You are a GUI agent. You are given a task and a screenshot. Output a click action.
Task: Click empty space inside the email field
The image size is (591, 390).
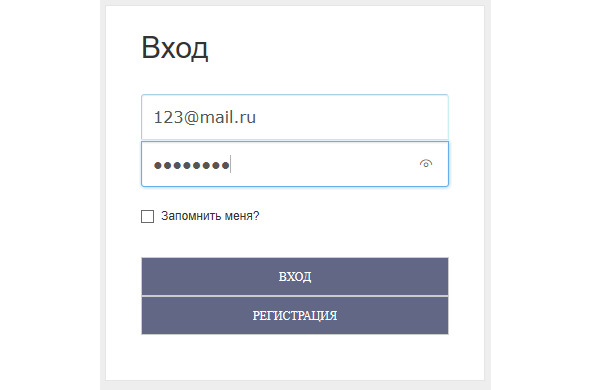click(x=351, y=117)
